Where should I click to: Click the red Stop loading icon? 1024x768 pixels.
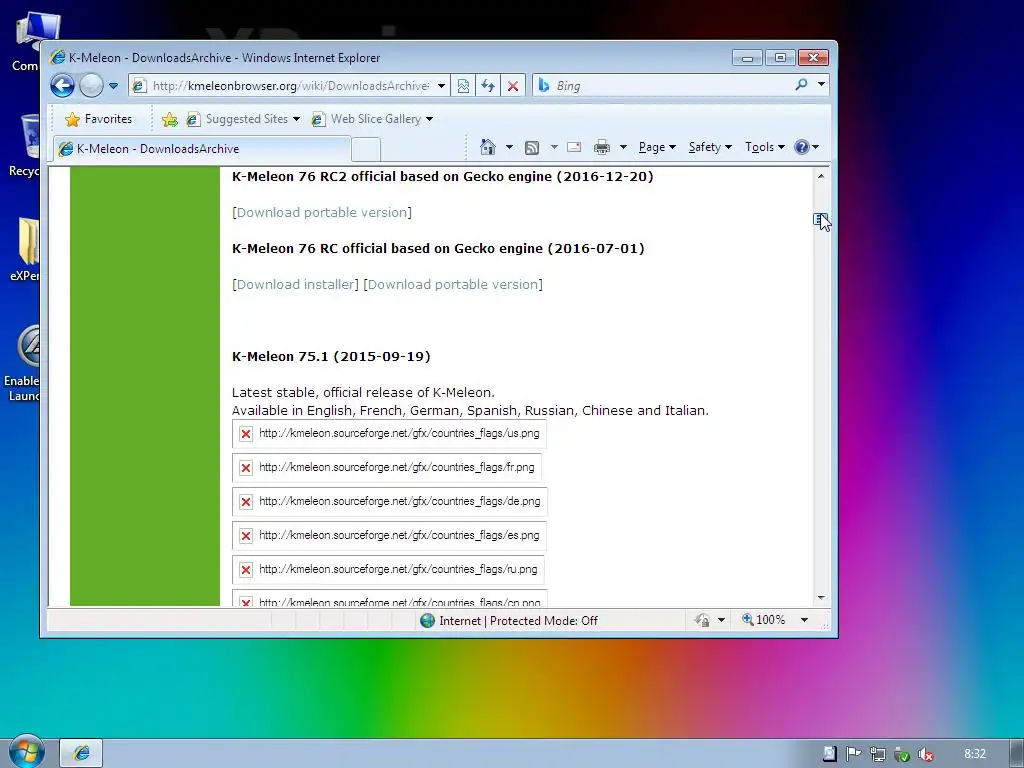click(x=513, y=86)
